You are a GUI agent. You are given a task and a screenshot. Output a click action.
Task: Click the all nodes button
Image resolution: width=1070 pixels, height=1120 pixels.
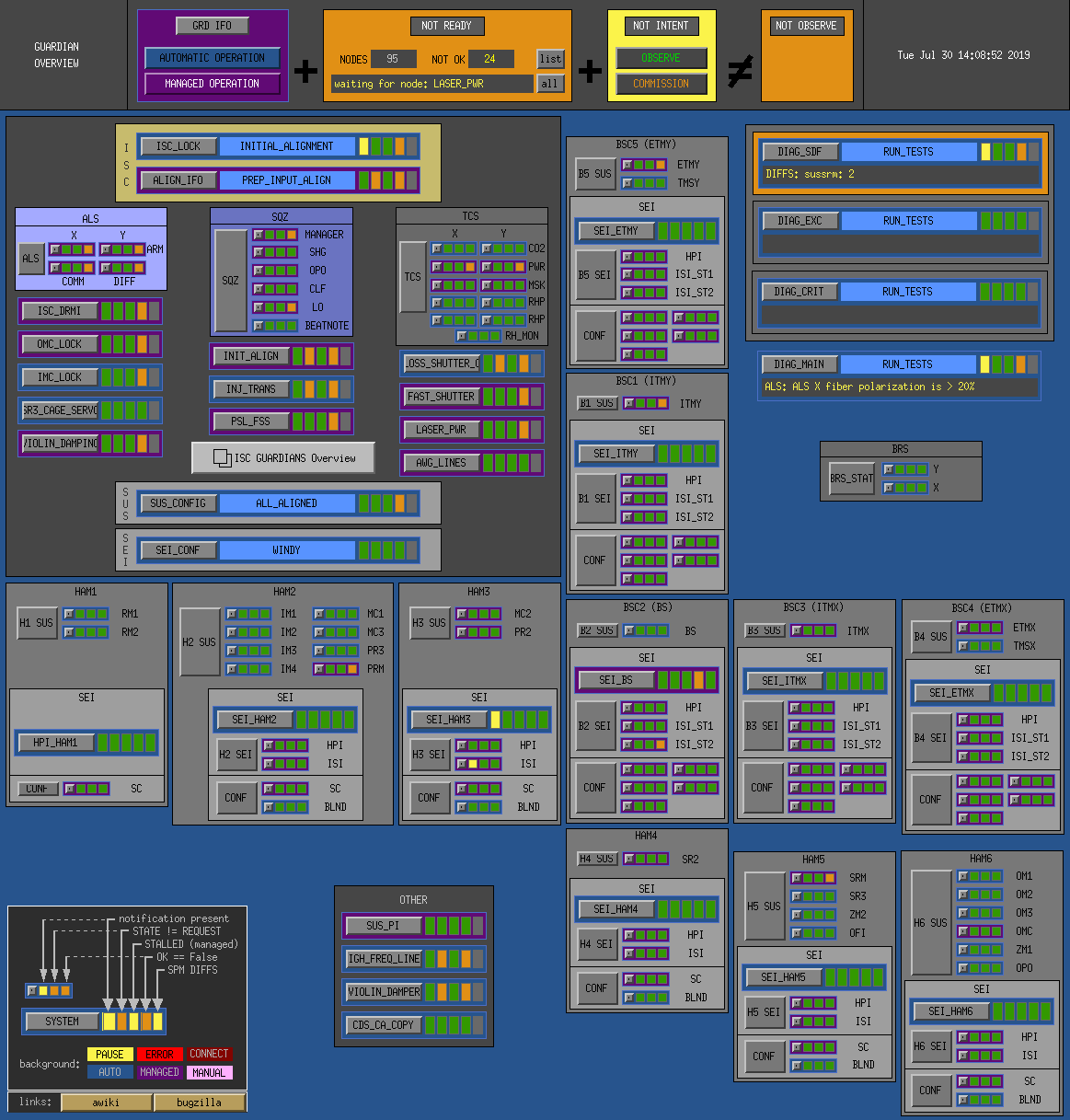549,84
